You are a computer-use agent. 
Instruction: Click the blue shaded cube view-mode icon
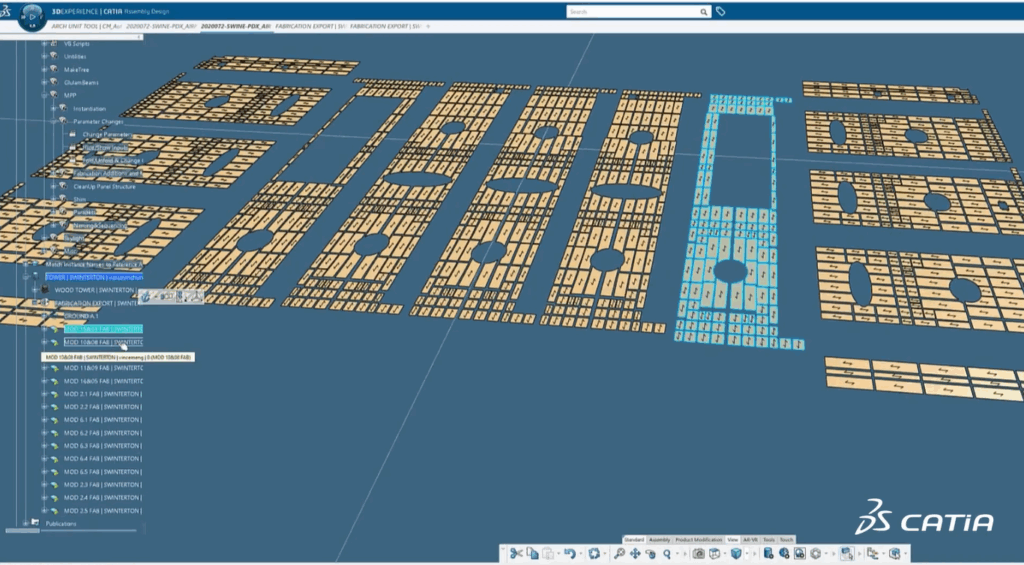pyautogui.click(x=736, y=553)
